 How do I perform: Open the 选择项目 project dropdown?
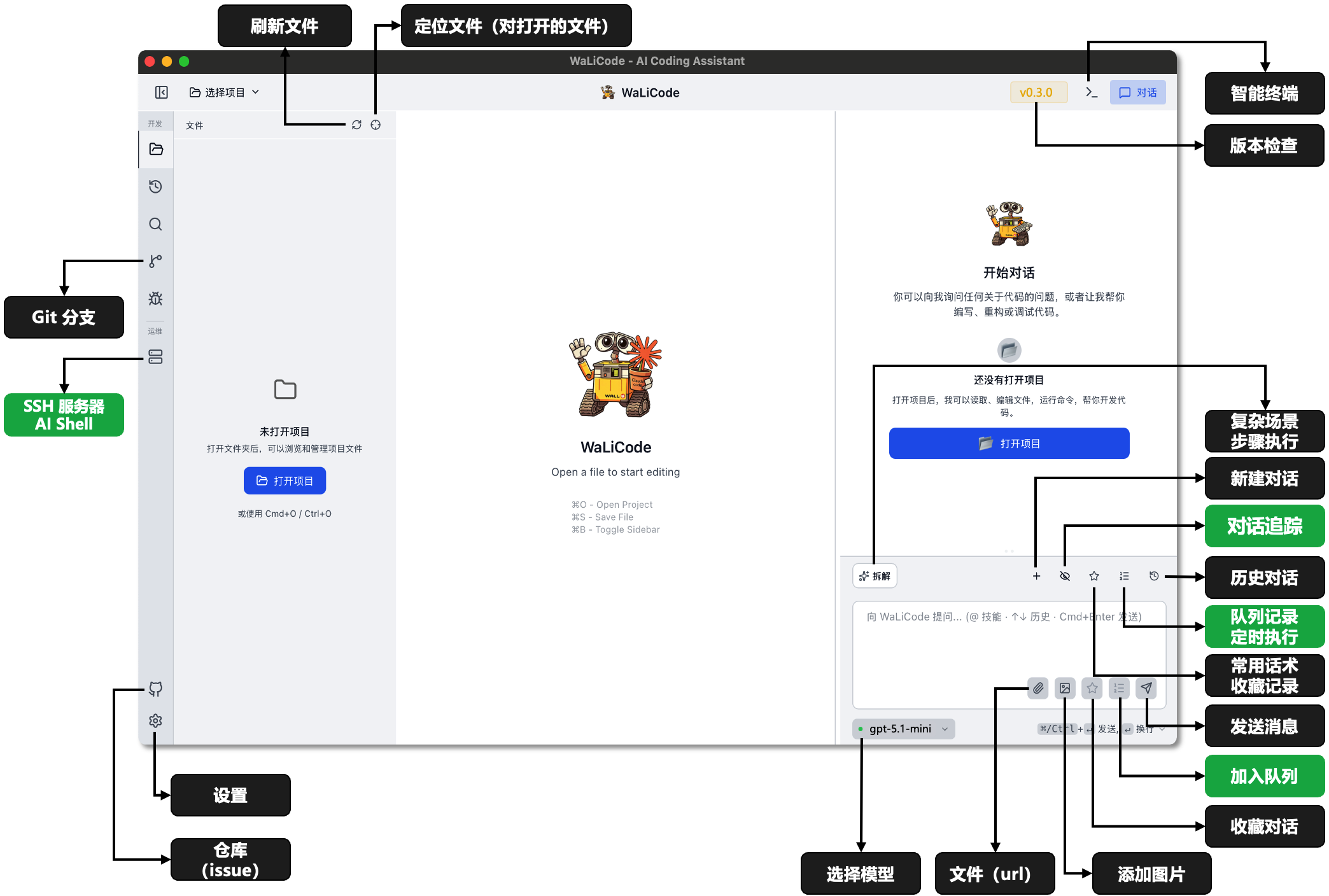[224, 92]
